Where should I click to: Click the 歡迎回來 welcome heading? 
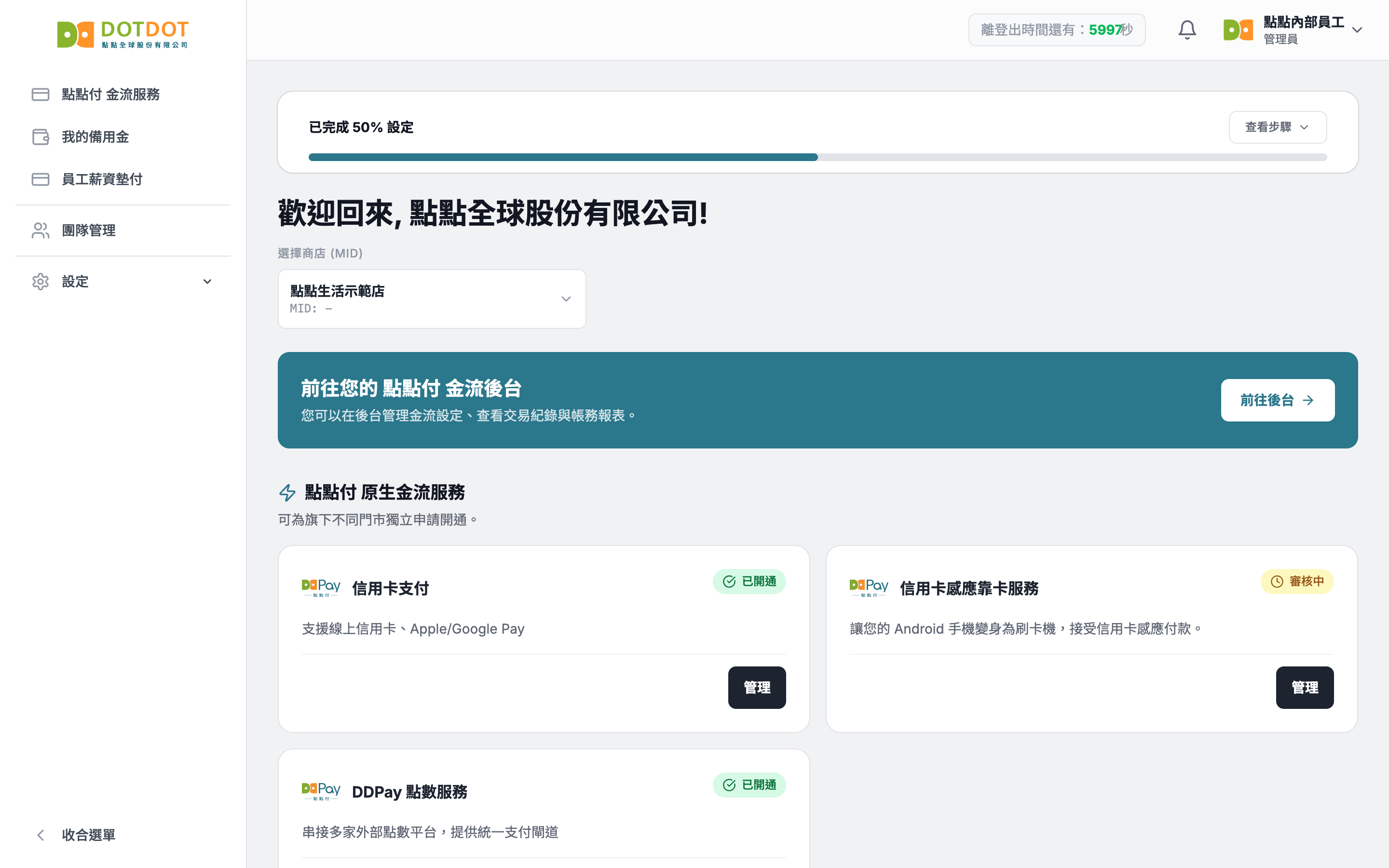click(493, 213)
